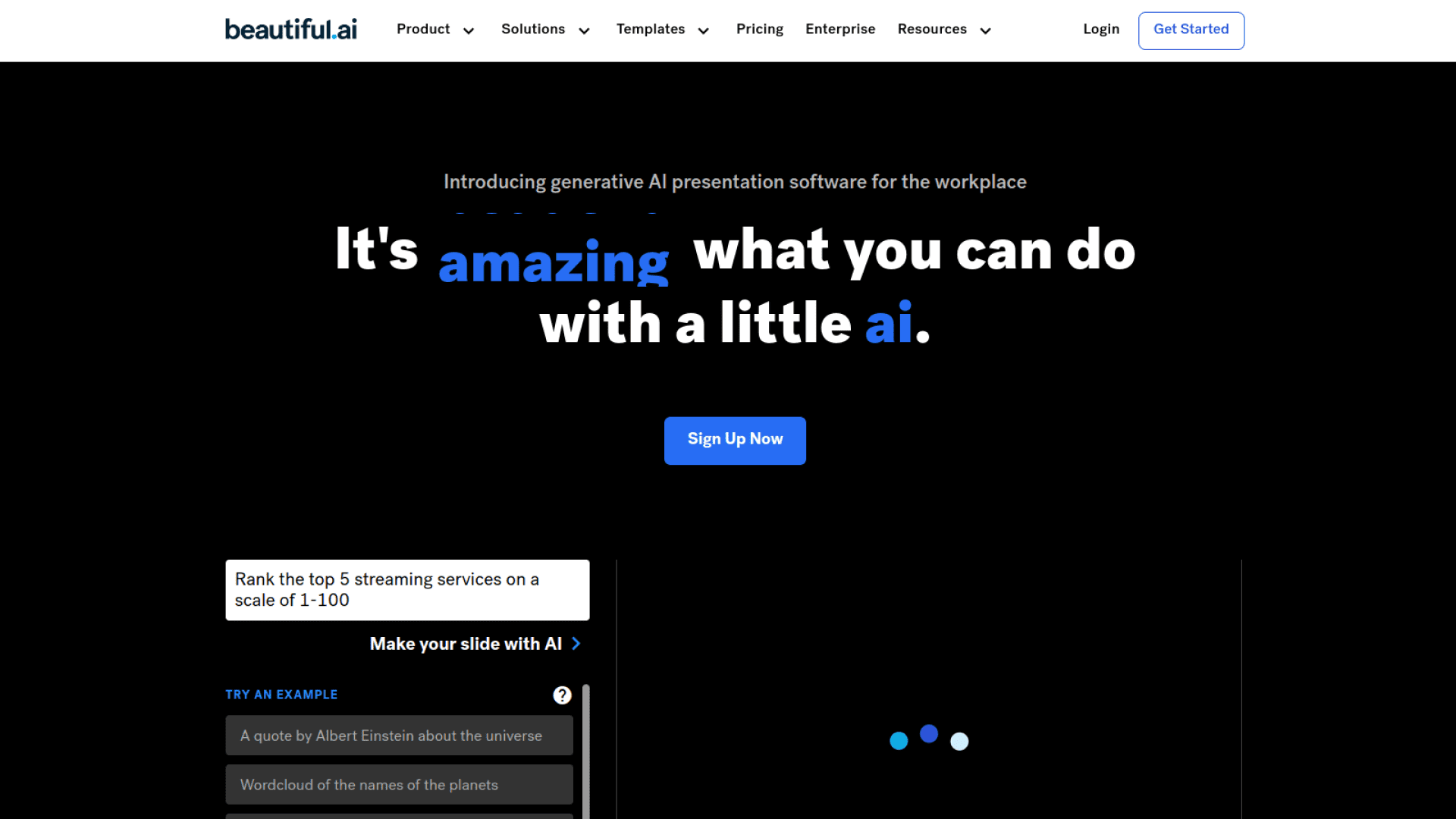Click the Resources dropdown arrow
Image resolution: width=1456 pixels, height=819 pixels.
click(x=984, y=30)
